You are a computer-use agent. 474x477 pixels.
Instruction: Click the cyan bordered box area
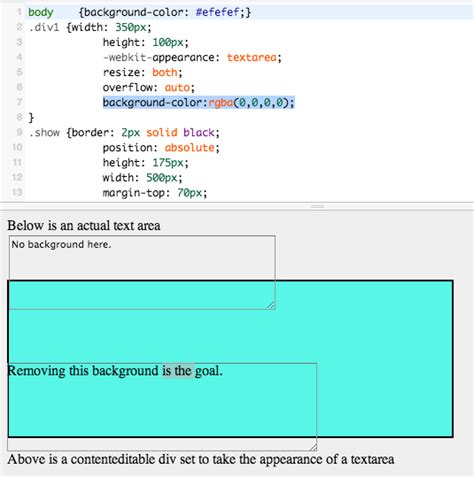coord(383,359)
